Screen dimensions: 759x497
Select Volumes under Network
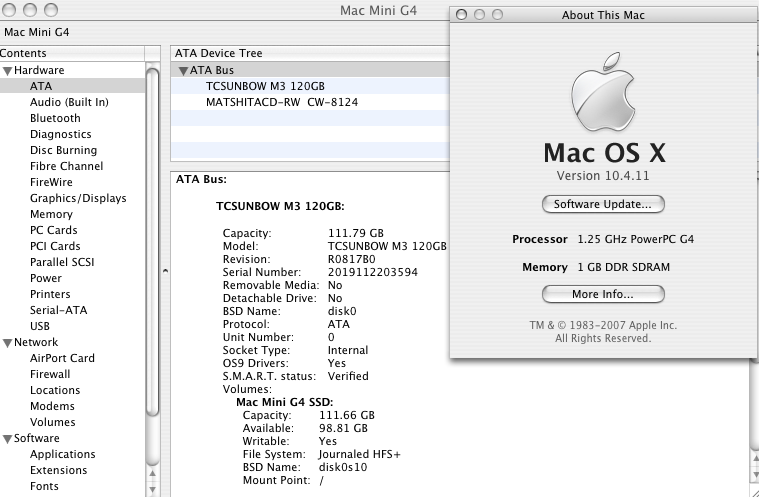tap(52, 422)
